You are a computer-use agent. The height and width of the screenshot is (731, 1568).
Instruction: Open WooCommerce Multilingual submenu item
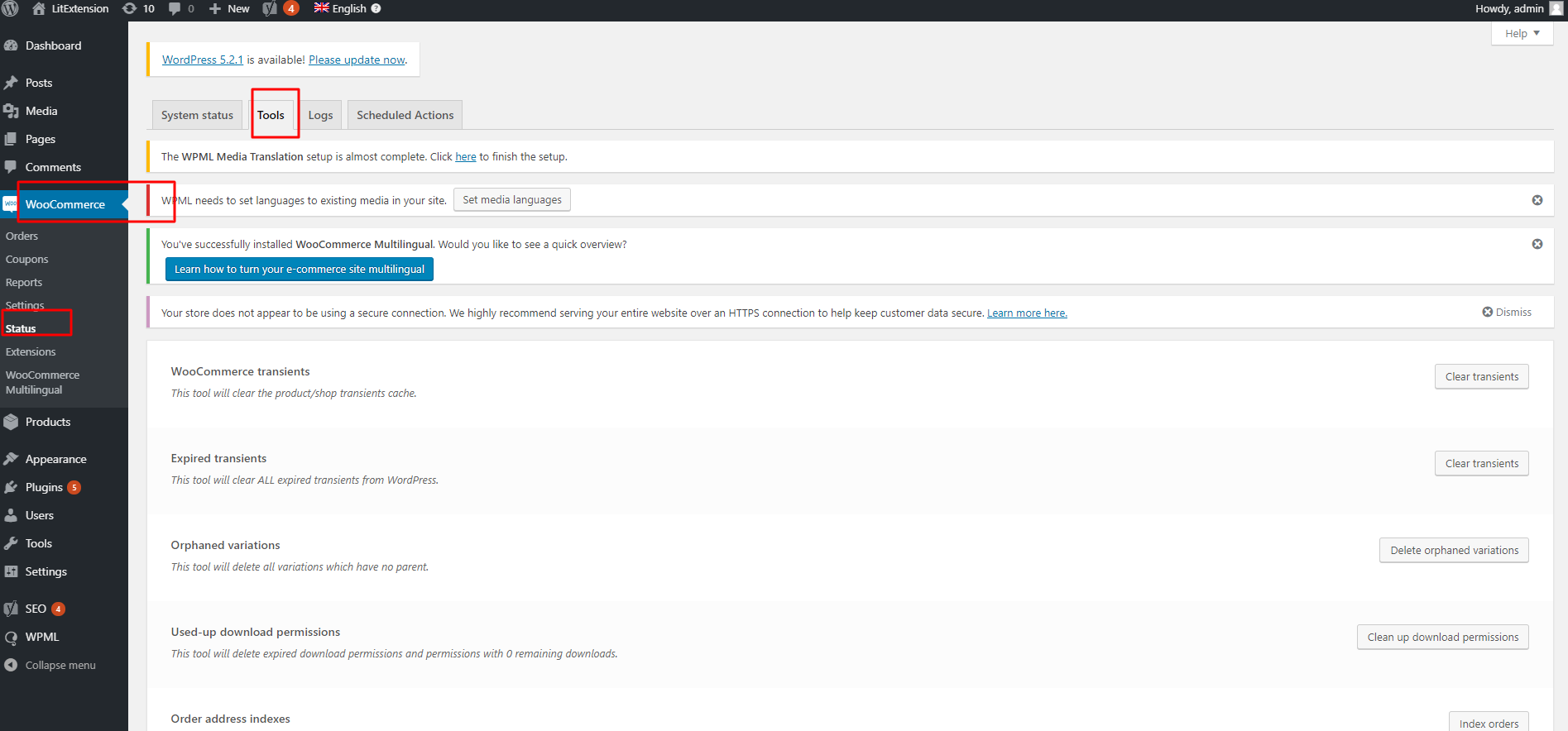pyautogui.click(x=42, y=382)
